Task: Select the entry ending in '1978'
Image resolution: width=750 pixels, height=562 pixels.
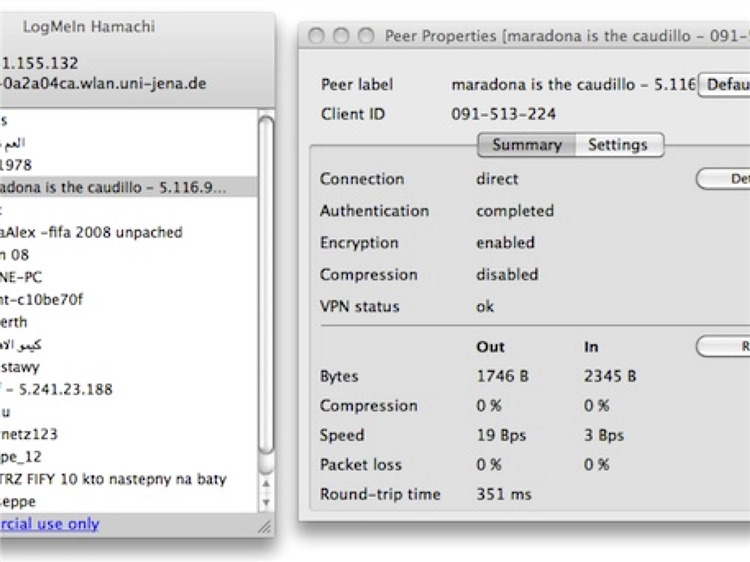Action: pyautogui.click(x=128, y=165)
